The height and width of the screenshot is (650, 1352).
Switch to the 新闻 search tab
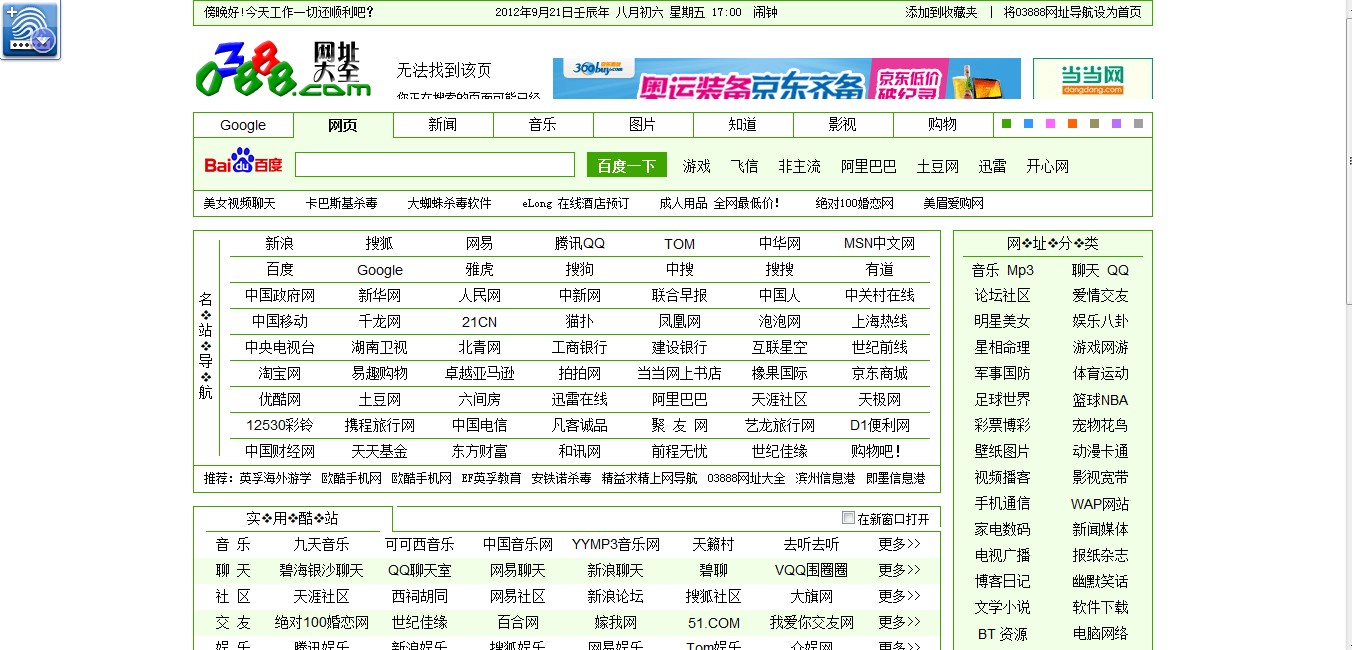(443, 125)
